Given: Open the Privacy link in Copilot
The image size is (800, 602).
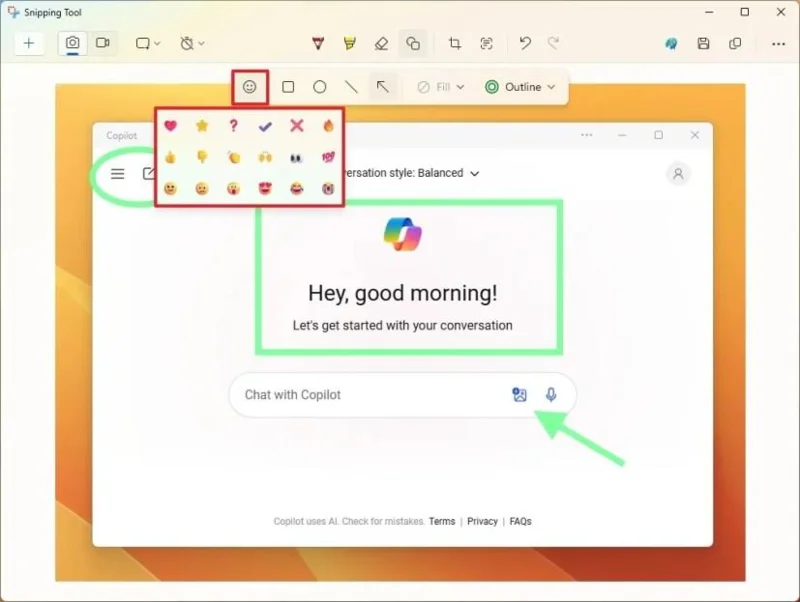Looking at the screenshot, I should (482, 521).
